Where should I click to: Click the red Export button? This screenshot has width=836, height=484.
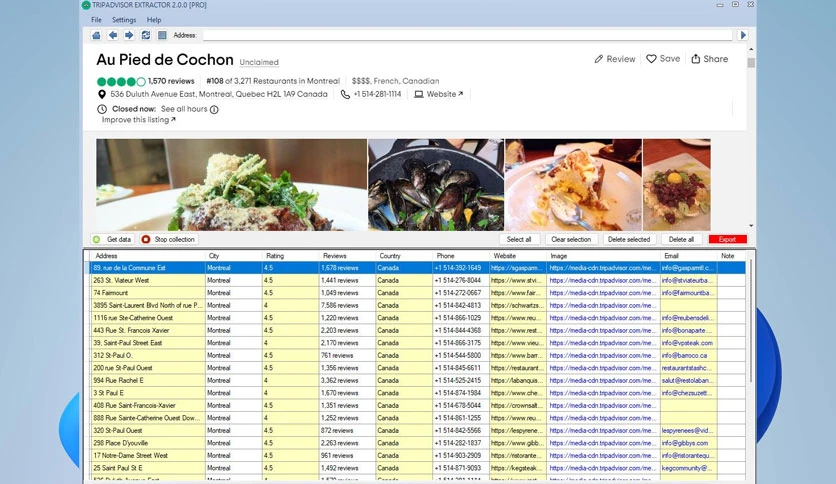pos(727,239)
